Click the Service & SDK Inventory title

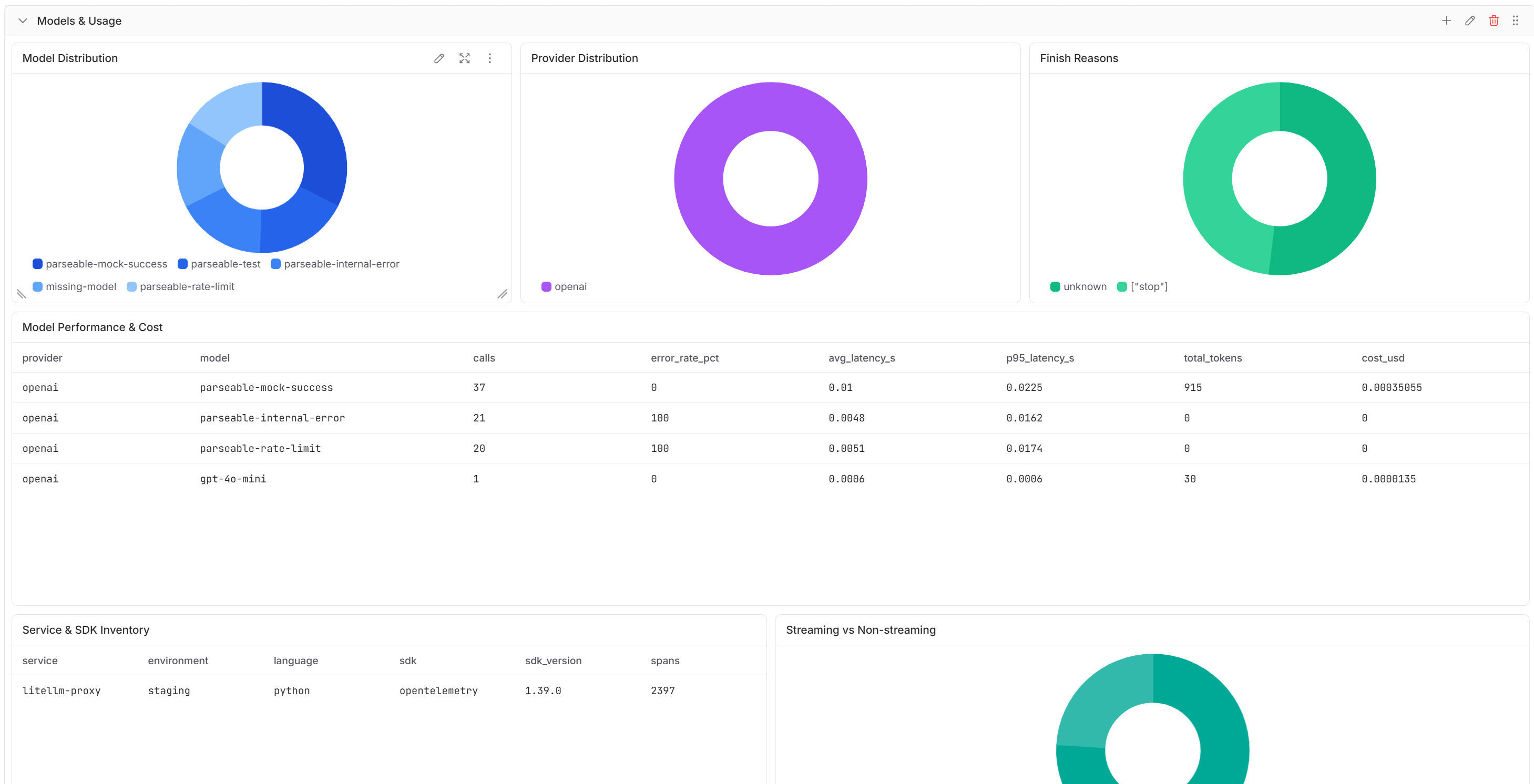coord(86,630)
